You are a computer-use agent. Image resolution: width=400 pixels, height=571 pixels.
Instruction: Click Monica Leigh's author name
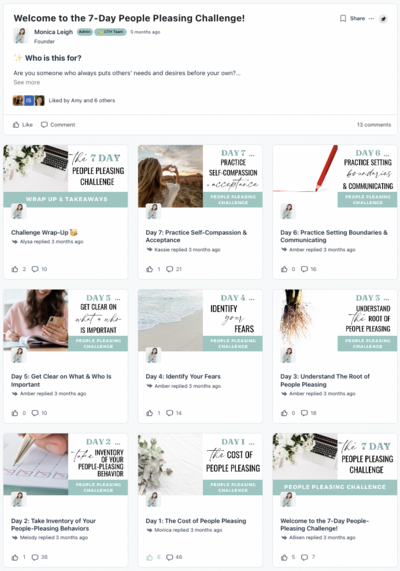(x=54, y=32)
